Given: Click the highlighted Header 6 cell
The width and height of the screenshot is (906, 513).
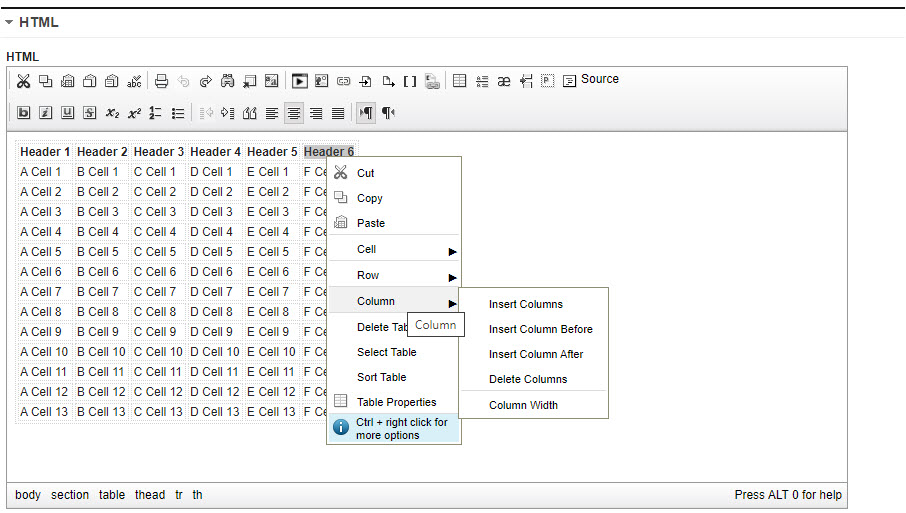Looking at the screenshot, I should [x=329, y=152].
